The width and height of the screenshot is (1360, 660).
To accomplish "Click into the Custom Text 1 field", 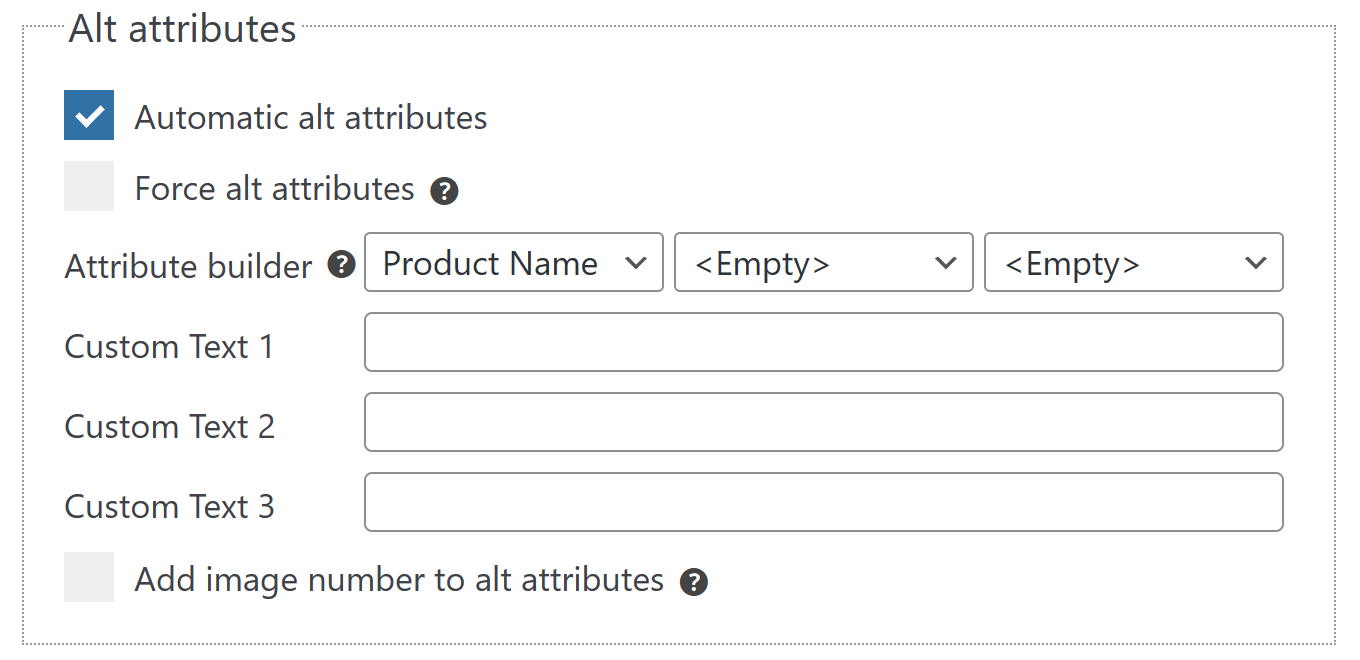I will [823, 342].
